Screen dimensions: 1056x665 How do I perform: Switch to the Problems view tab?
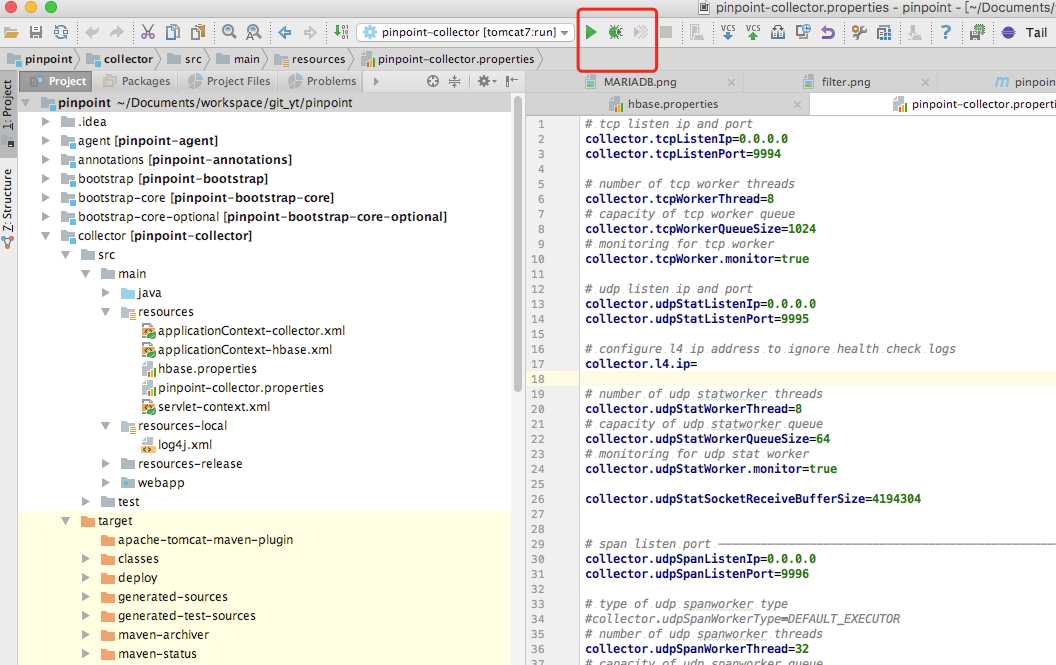[323, 82]
